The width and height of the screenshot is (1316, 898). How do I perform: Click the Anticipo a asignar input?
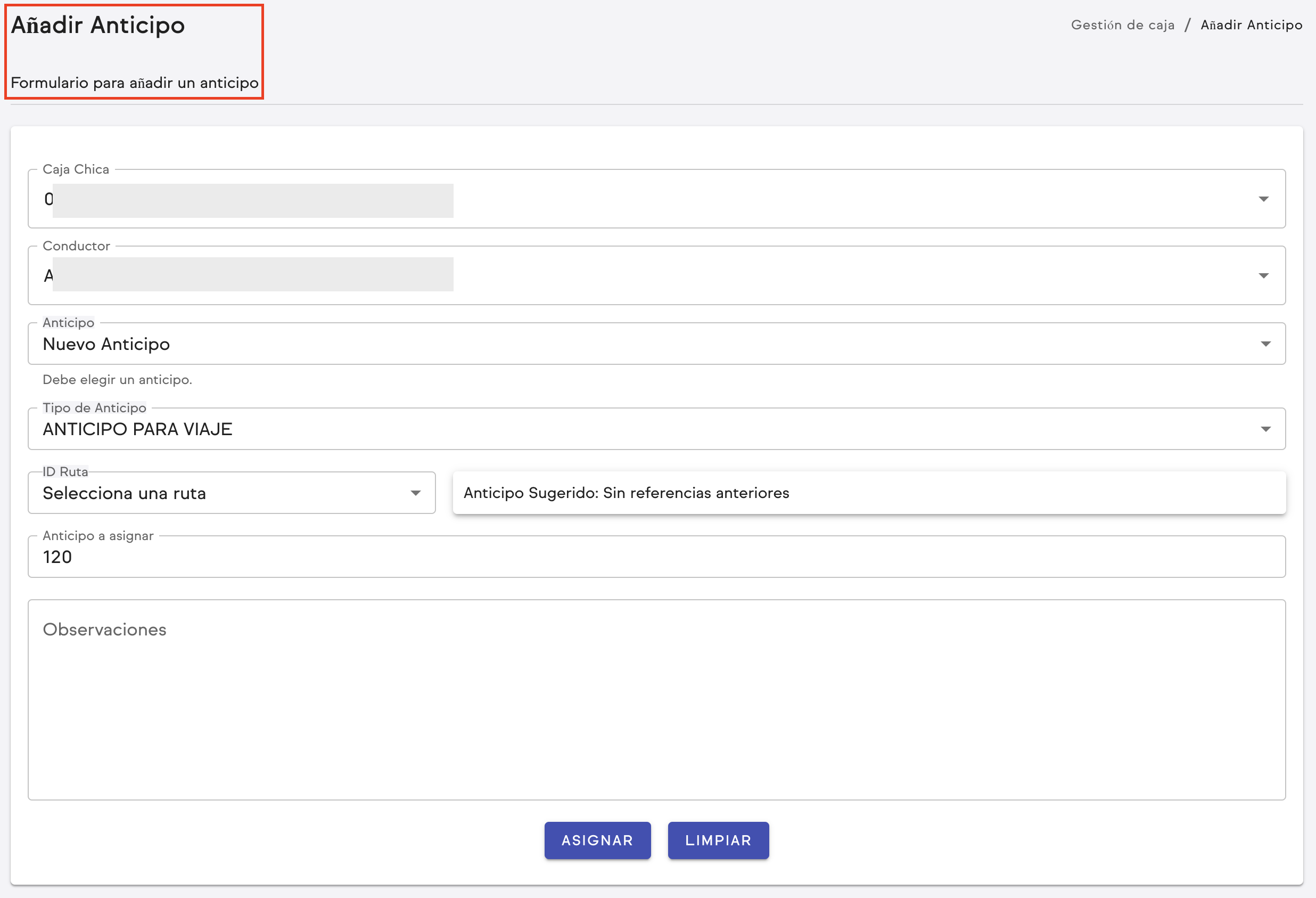point(656,557)
